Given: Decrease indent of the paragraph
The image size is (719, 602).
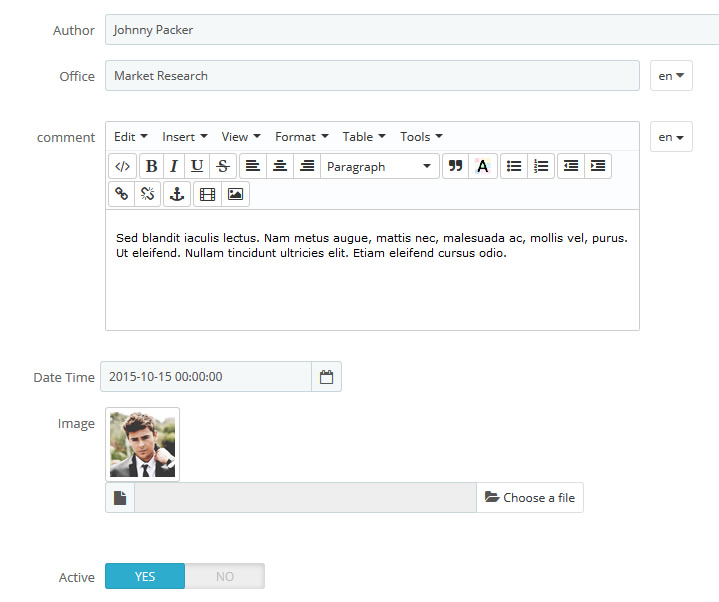Looking at the screenshot, I should point(571,166).
